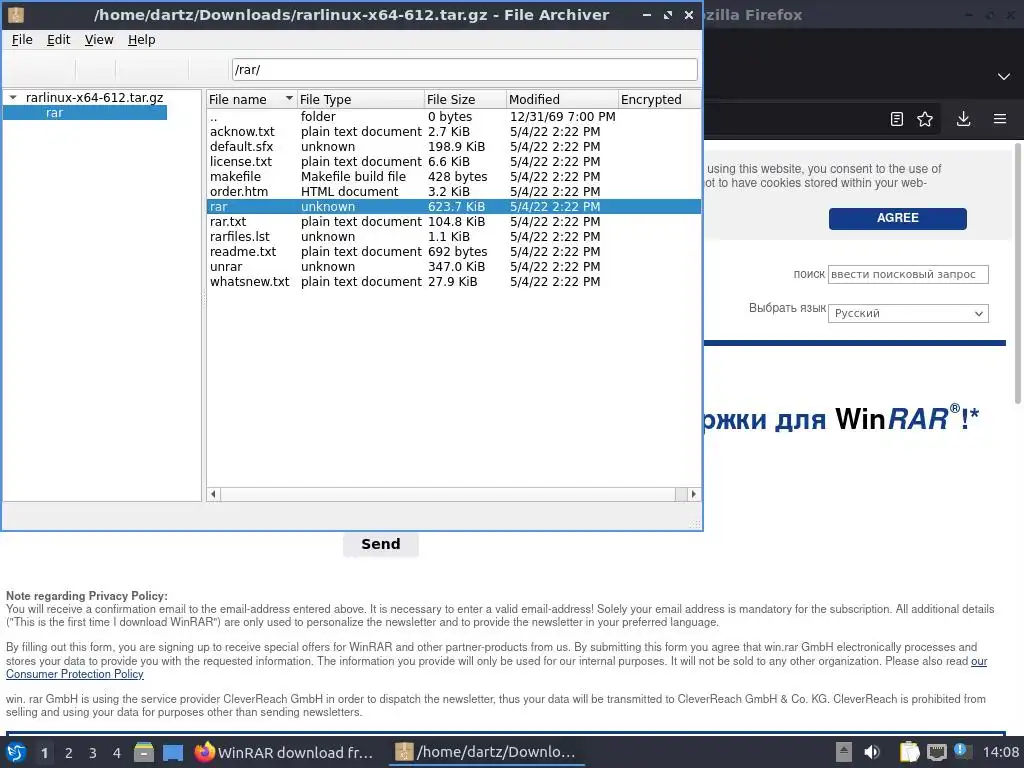This screenshot has width=1024, height=768.
Task: Open removable media eject tray icon
Action: click(844, 752)
